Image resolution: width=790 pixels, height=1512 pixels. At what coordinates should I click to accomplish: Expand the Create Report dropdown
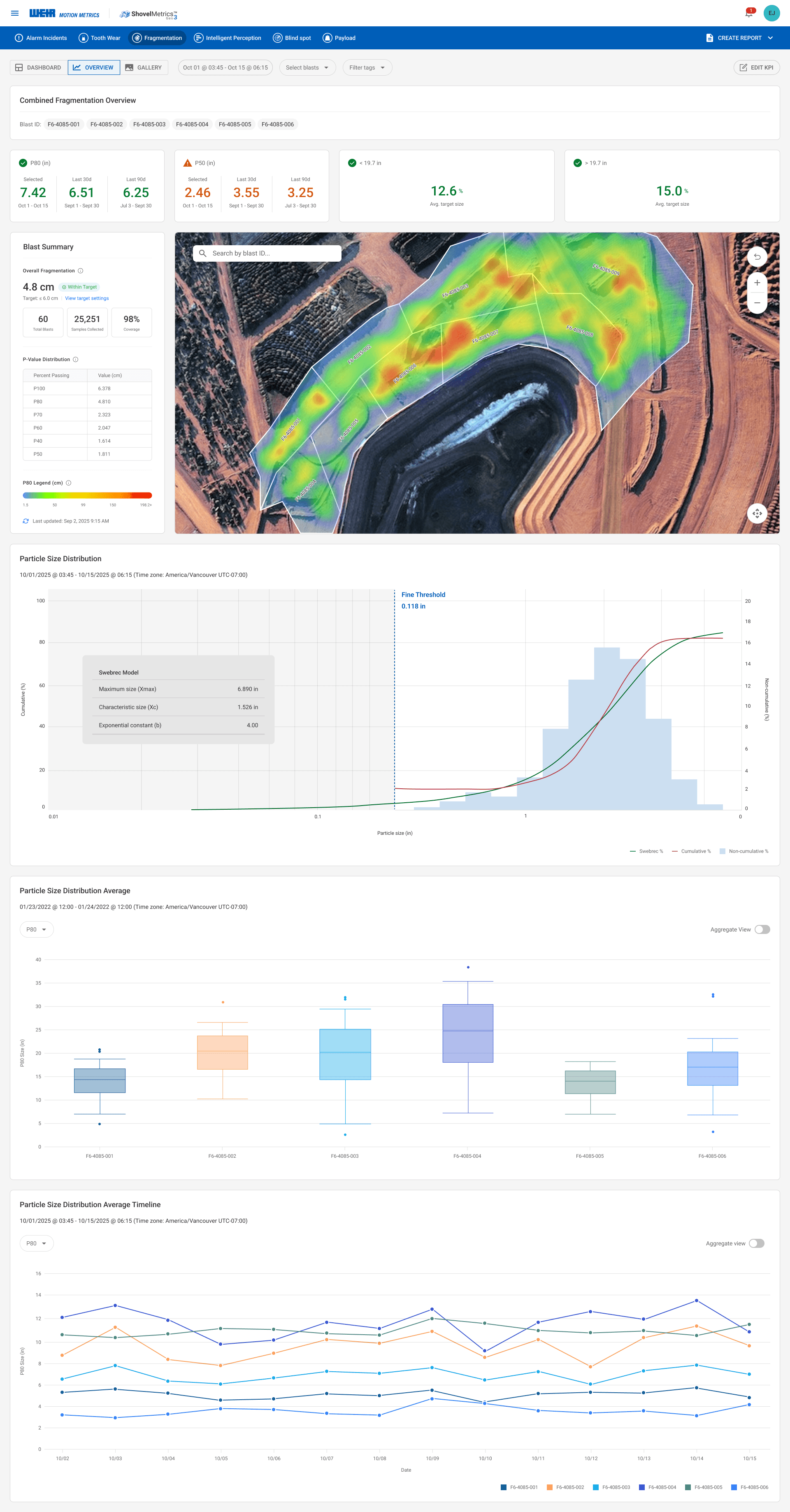point(739,38)
